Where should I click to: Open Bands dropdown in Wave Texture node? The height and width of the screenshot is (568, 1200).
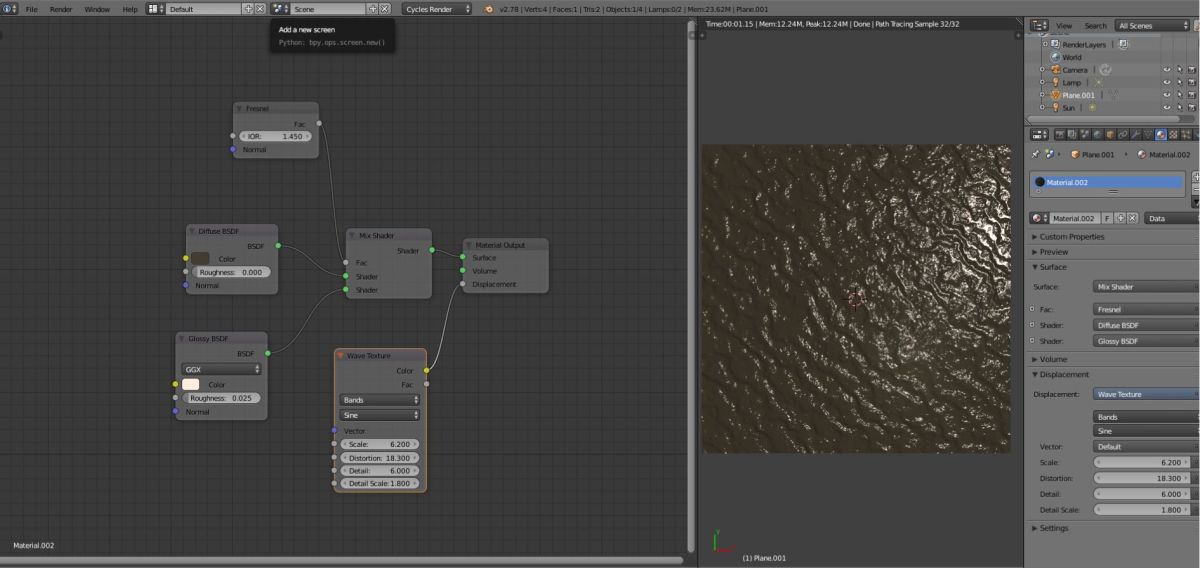380,400
